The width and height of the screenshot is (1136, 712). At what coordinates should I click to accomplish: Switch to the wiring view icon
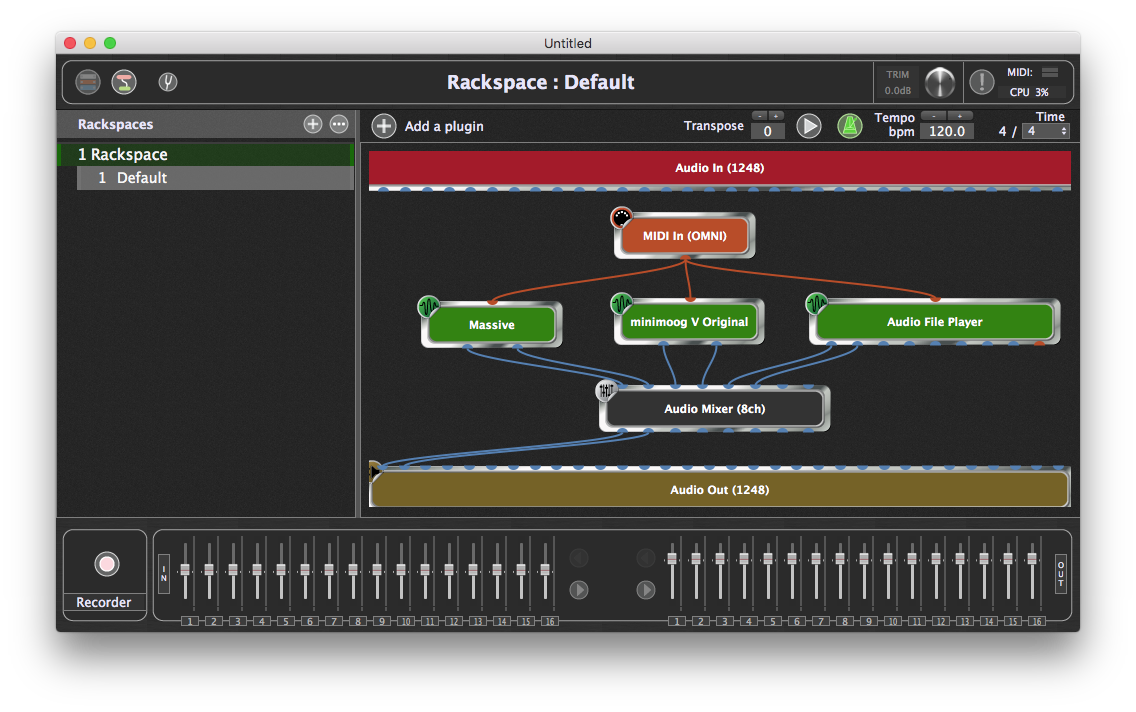pyautogui.click(x=124, y=82)
